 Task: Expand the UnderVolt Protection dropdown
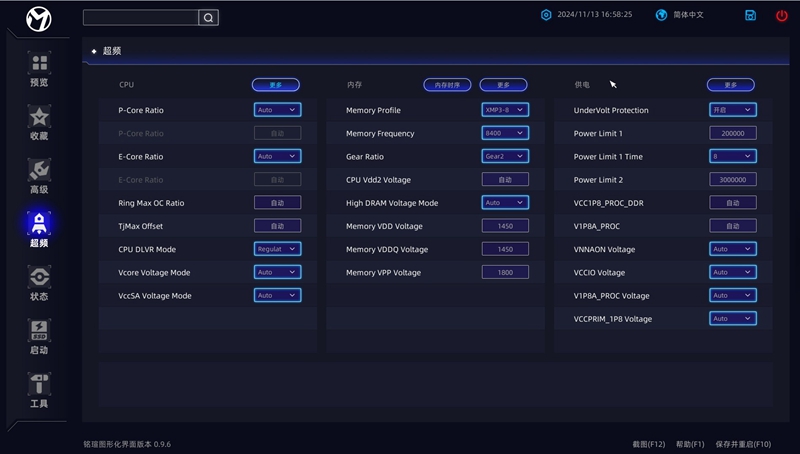click(733, 110)
